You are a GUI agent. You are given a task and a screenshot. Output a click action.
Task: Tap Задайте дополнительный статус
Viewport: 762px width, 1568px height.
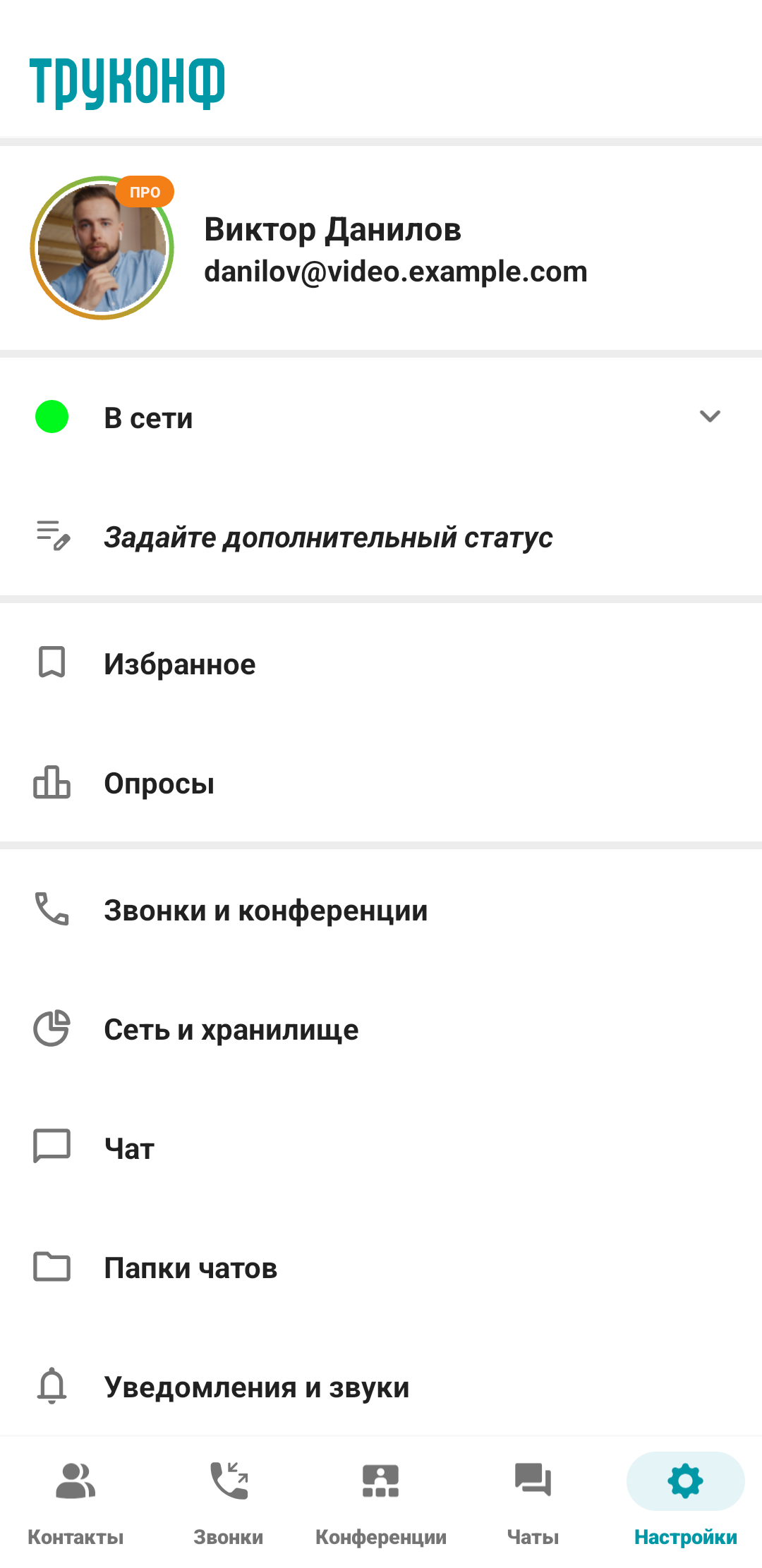click(x=328, y=537)
